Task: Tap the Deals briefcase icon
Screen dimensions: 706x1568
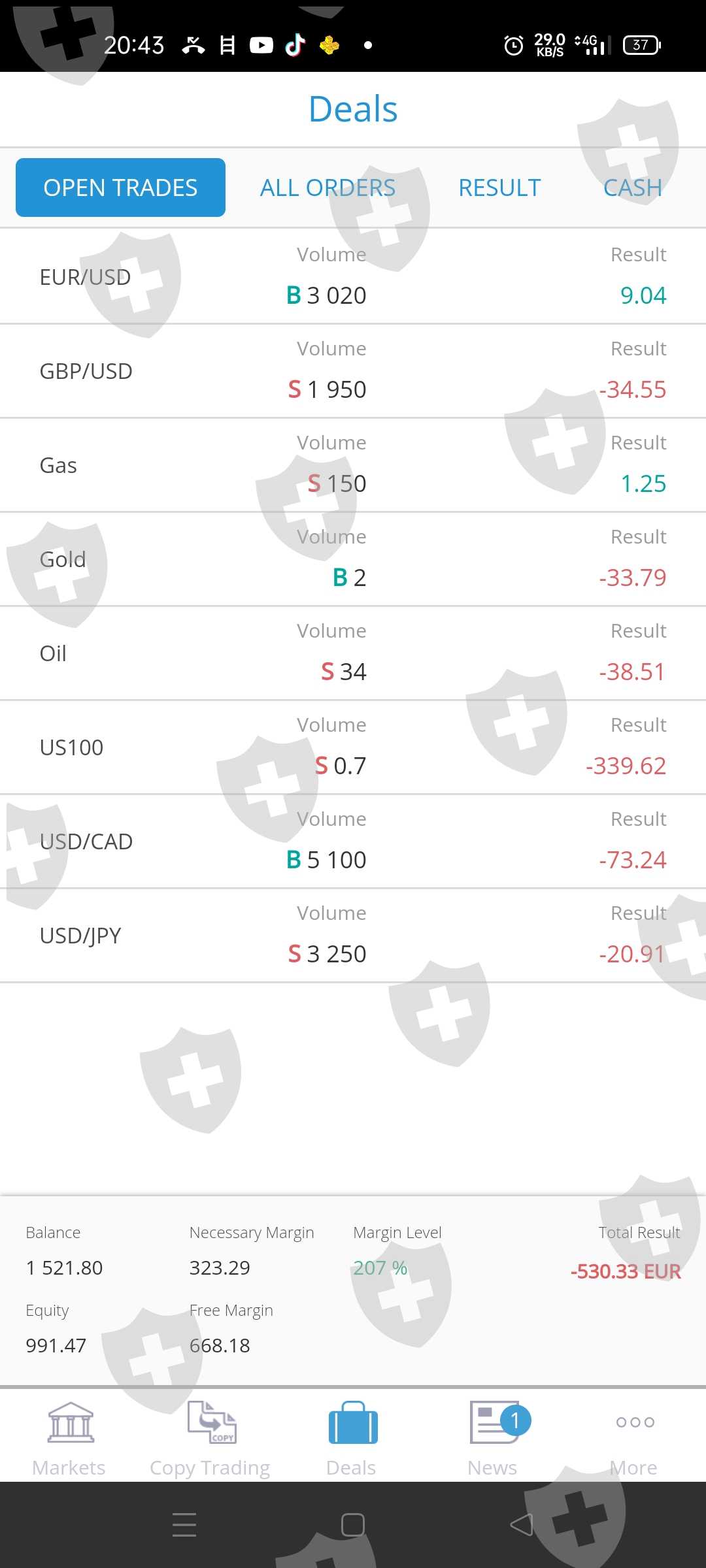Action: tap(352, 1423)
